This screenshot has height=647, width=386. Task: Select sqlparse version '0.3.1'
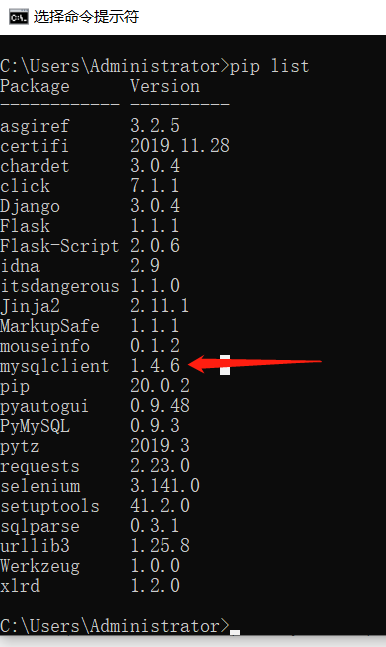(x=155, y=526)
